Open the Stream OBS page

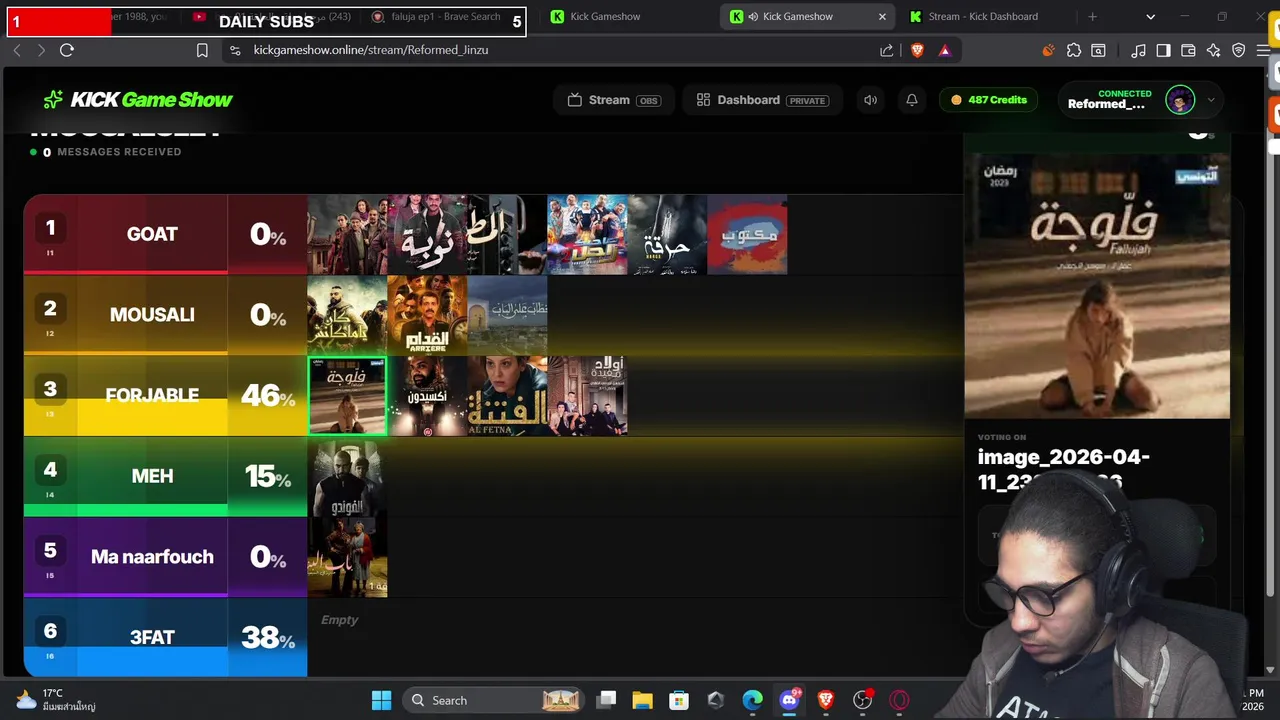pyautogui.click(x=614, y=100)
